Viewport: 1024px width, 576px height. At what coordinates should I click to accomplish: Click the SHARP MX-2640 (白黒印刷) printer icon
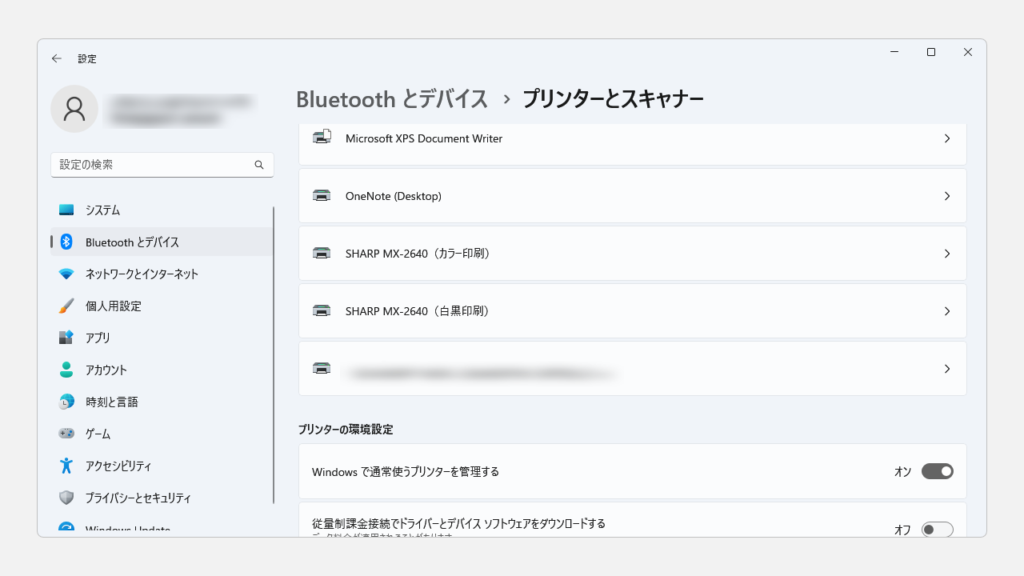322,311
